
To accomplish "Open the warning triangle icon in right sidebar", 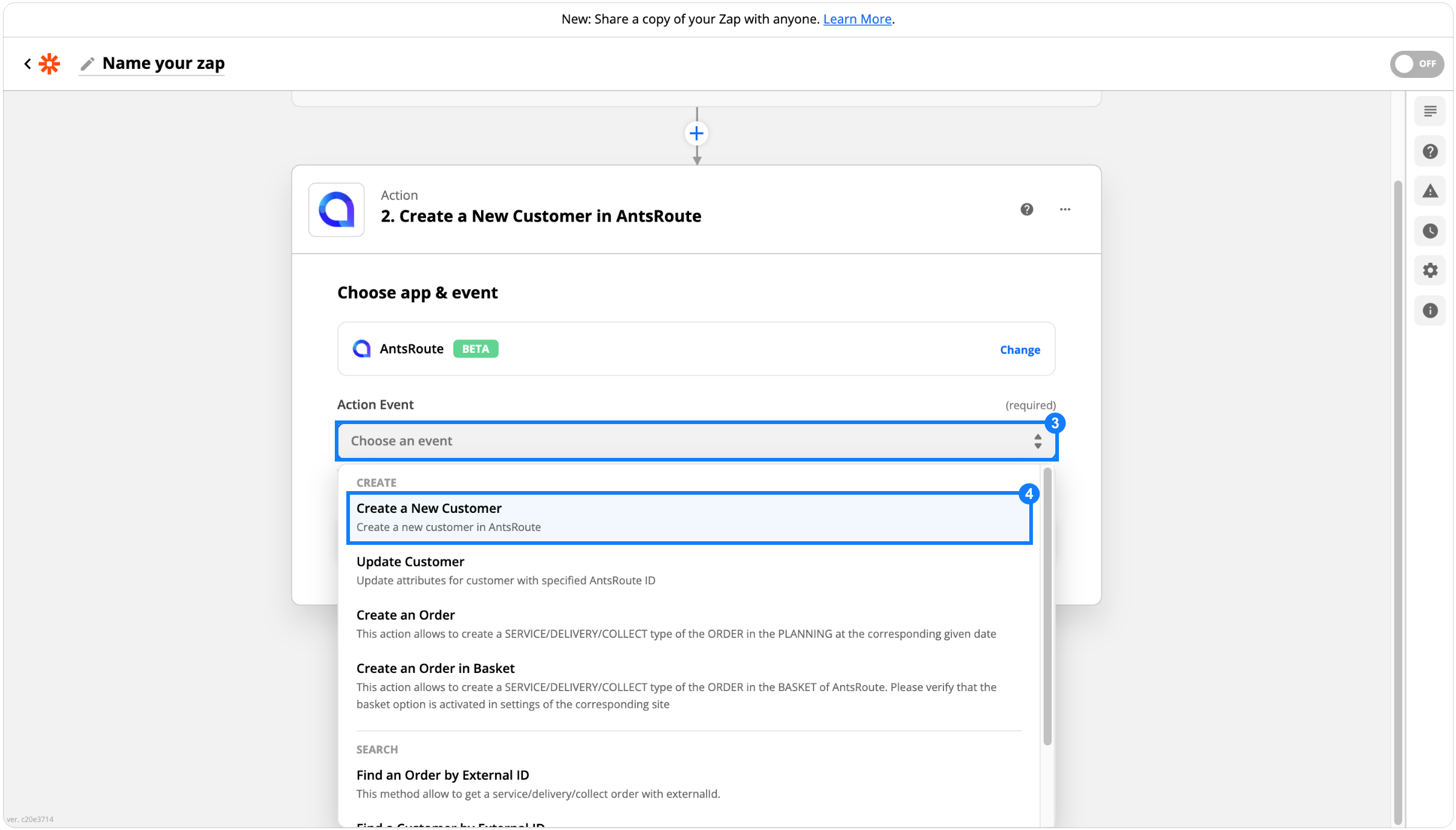I will click(1429, 191).
